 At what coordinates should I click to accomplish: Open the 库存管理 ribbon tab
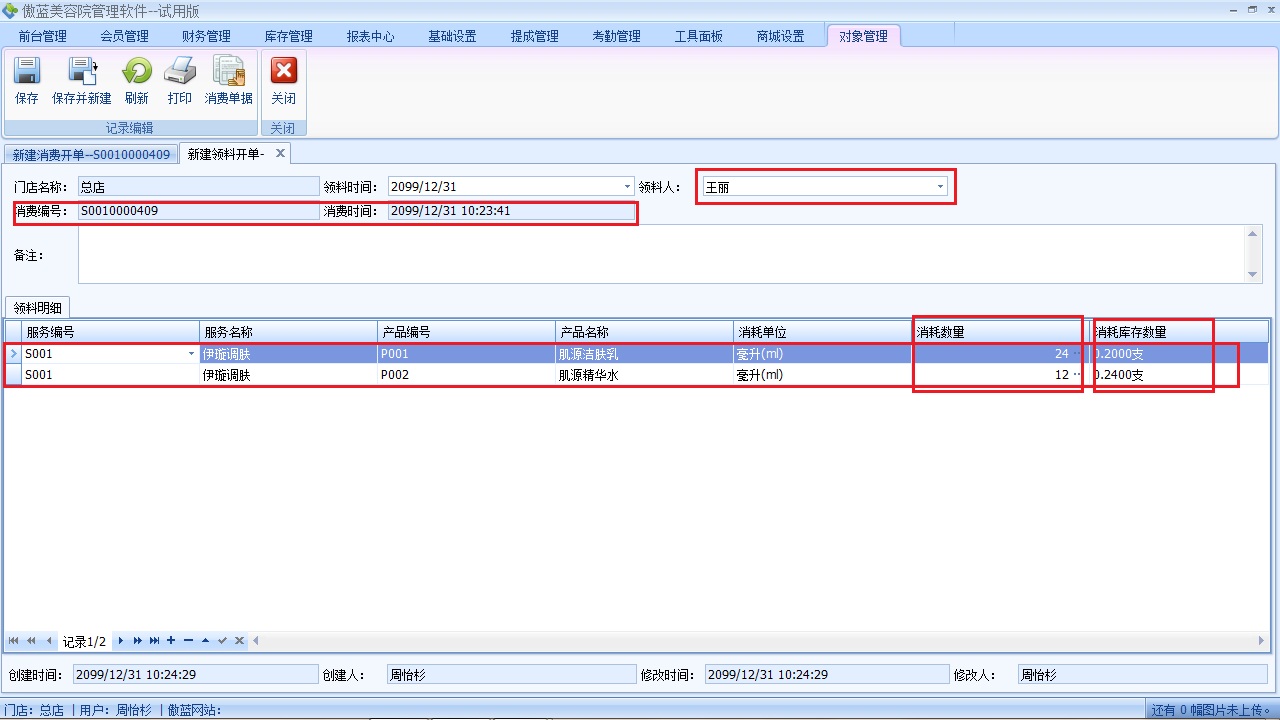(x=288, y=36)
